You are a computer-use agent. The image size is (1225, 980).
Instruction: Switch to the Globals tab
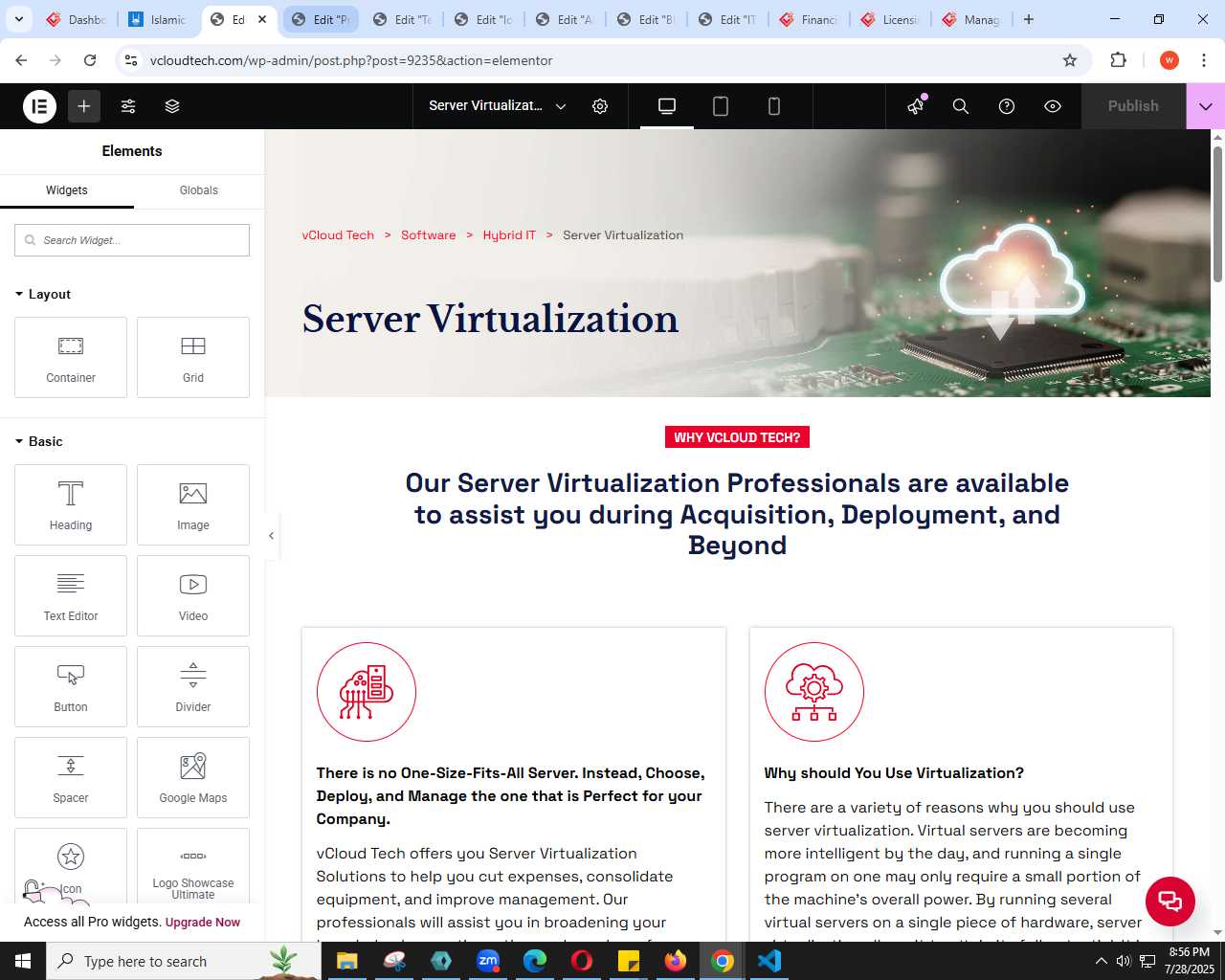coord(199,190)
